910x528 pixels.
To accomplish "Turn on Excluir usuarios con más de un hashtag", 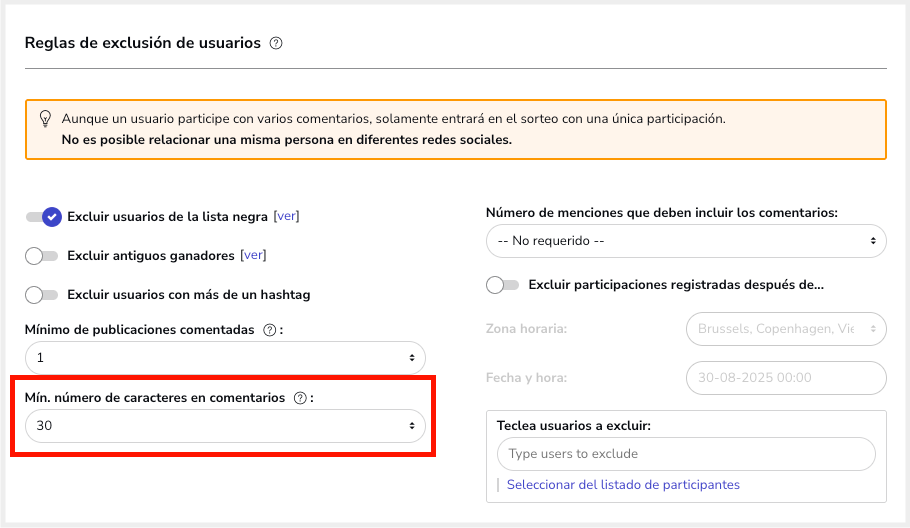I will [x=42, y=295].
